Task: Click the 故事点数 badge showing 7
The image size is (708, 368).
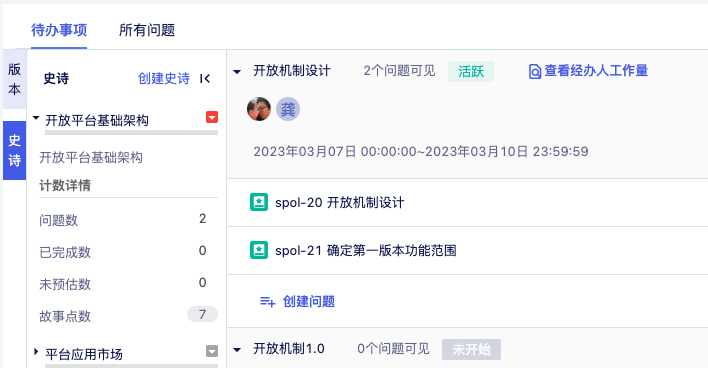Action: (x=202, y=314)
